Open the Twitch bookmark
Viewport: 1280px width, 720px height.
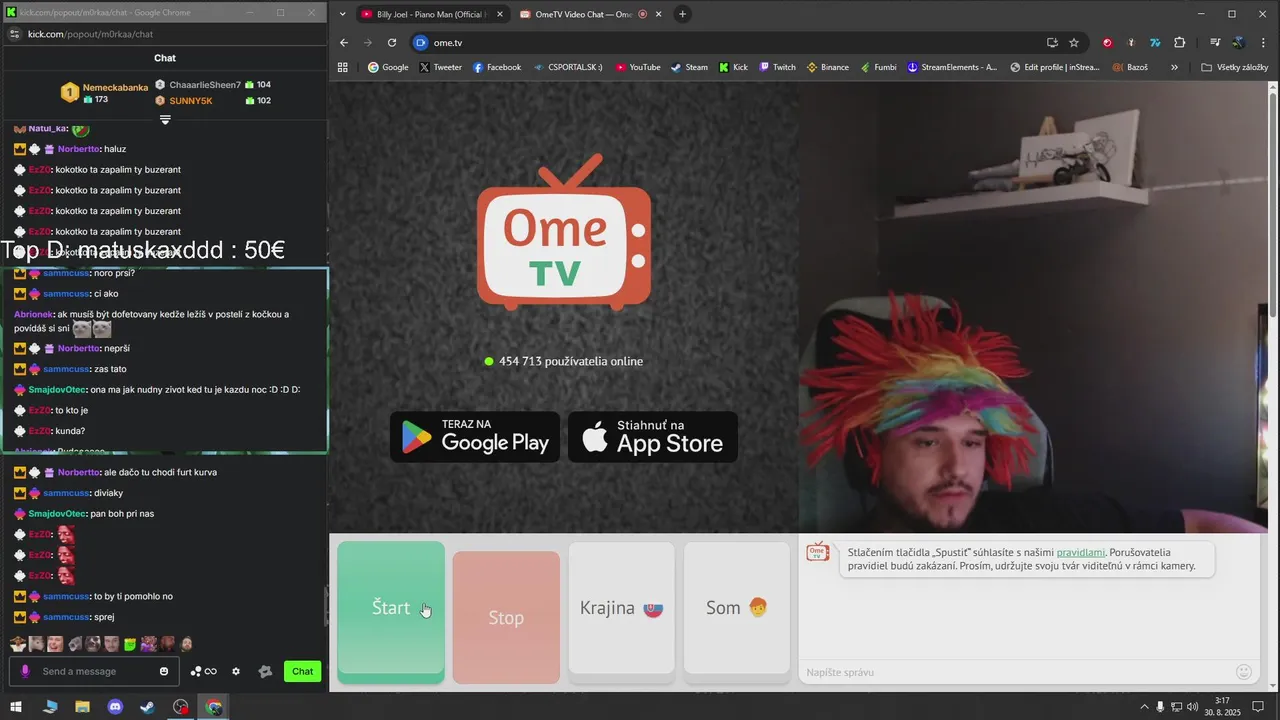click(x=777, y=67)
